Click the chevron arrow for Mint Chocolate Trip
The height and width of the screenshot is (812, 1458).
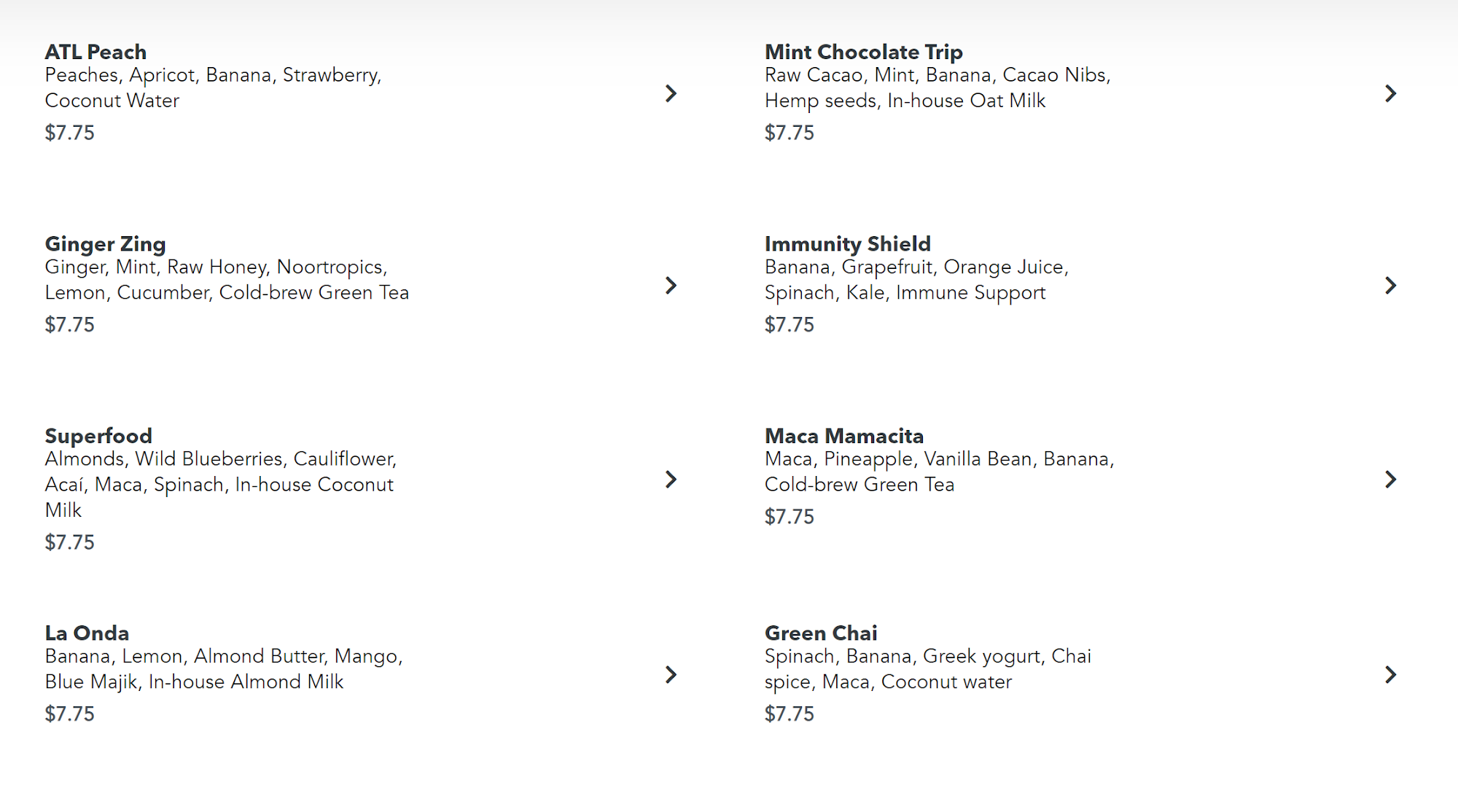click(1390, 93)
